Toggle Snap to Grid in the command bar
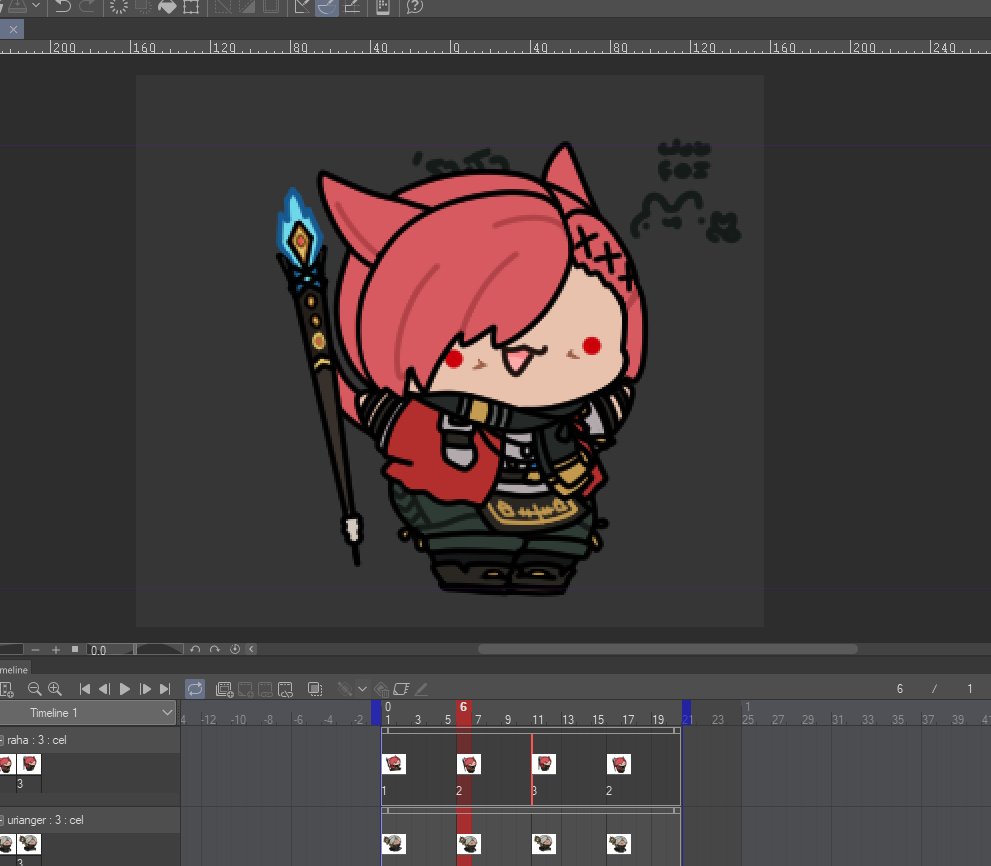991x866 pixels. [x=352, y=6]
